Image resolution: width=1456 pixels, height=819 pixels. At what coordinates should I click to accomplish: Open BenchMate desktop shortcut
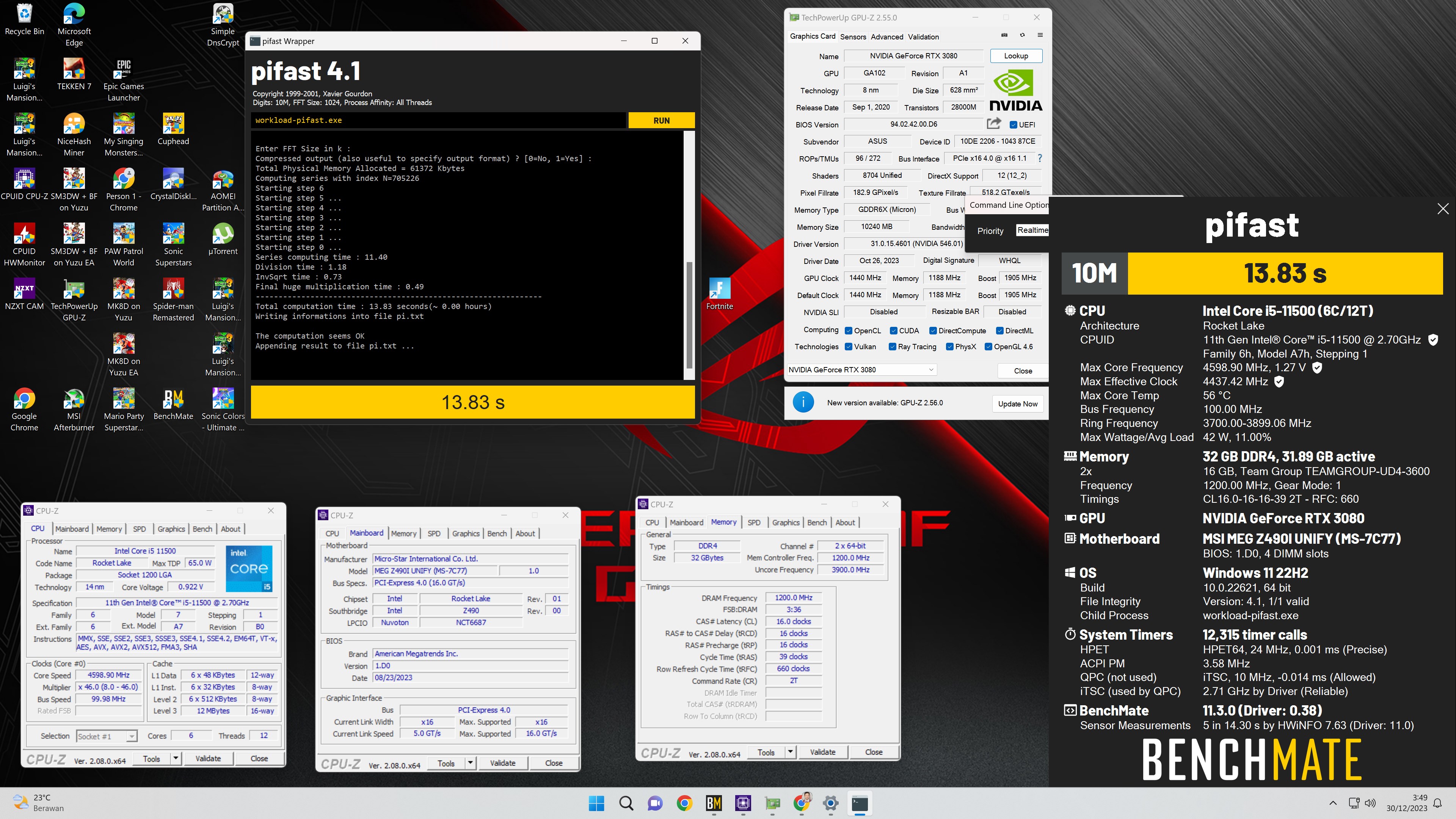click(173, 405)
